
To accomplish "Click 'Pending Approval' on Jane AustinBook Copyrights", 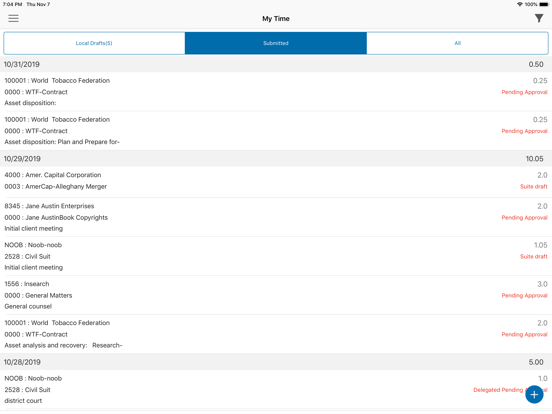I will click(x=525, y=218).
